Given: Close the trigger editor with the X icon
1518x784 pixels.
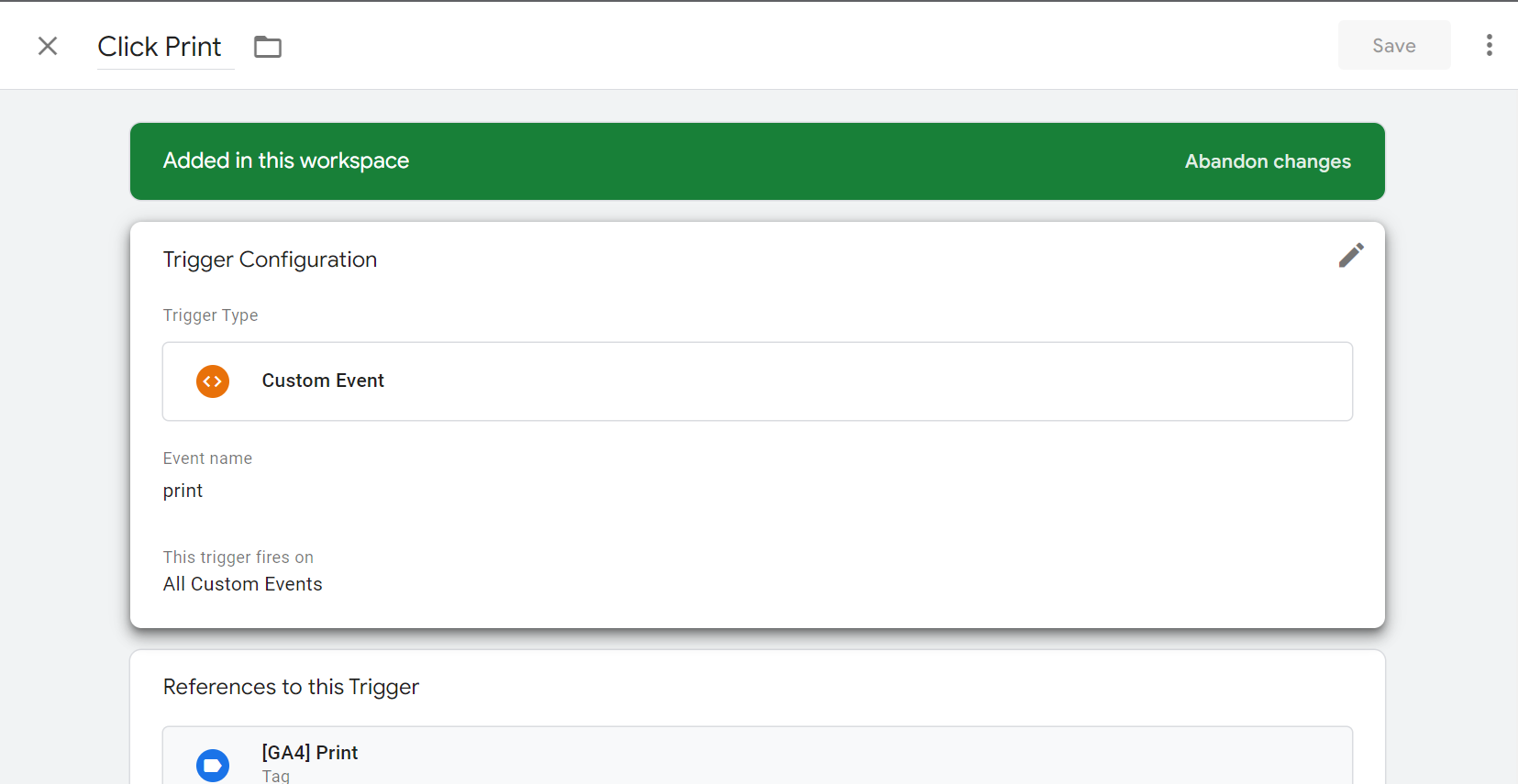Looking at the screenshot, I should tap(48, 45).
